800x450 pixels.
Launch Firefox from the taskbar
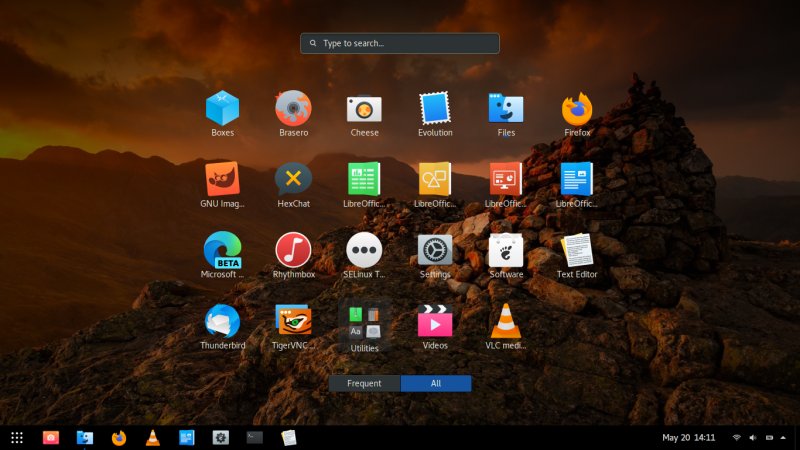coord(119,438)
